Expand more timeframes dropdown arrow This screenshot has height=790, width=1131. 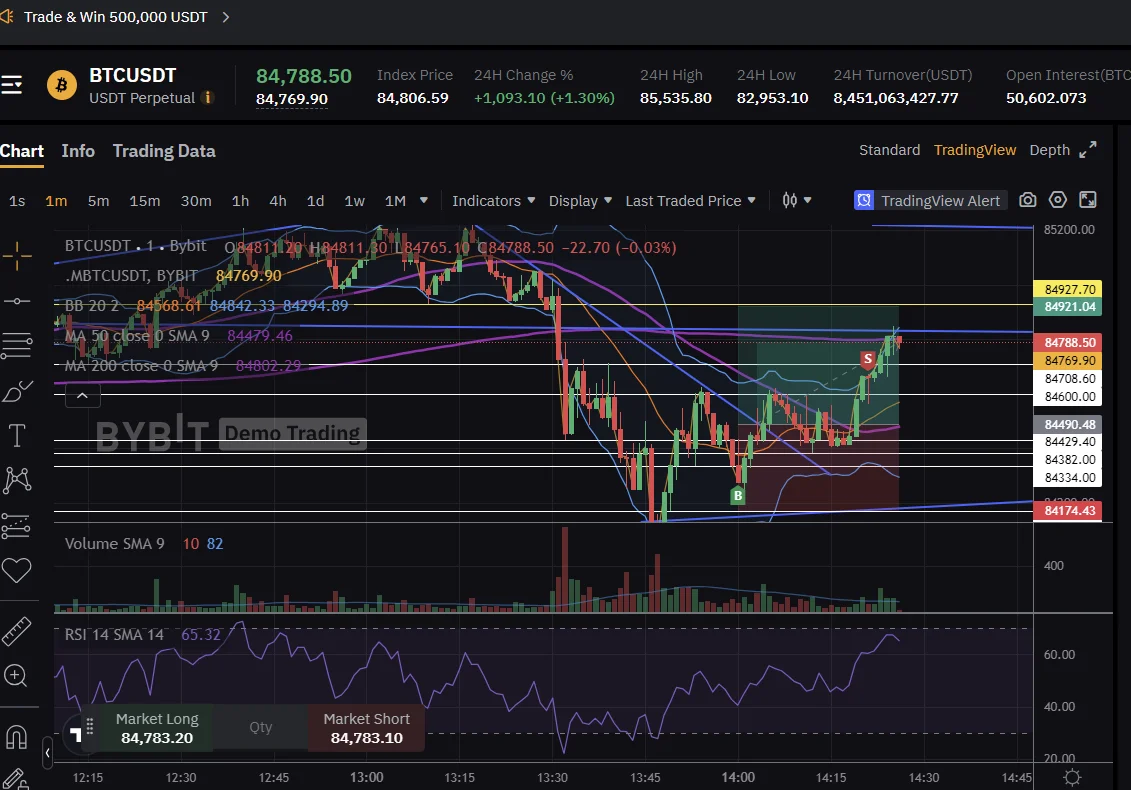tap(423, 200)
